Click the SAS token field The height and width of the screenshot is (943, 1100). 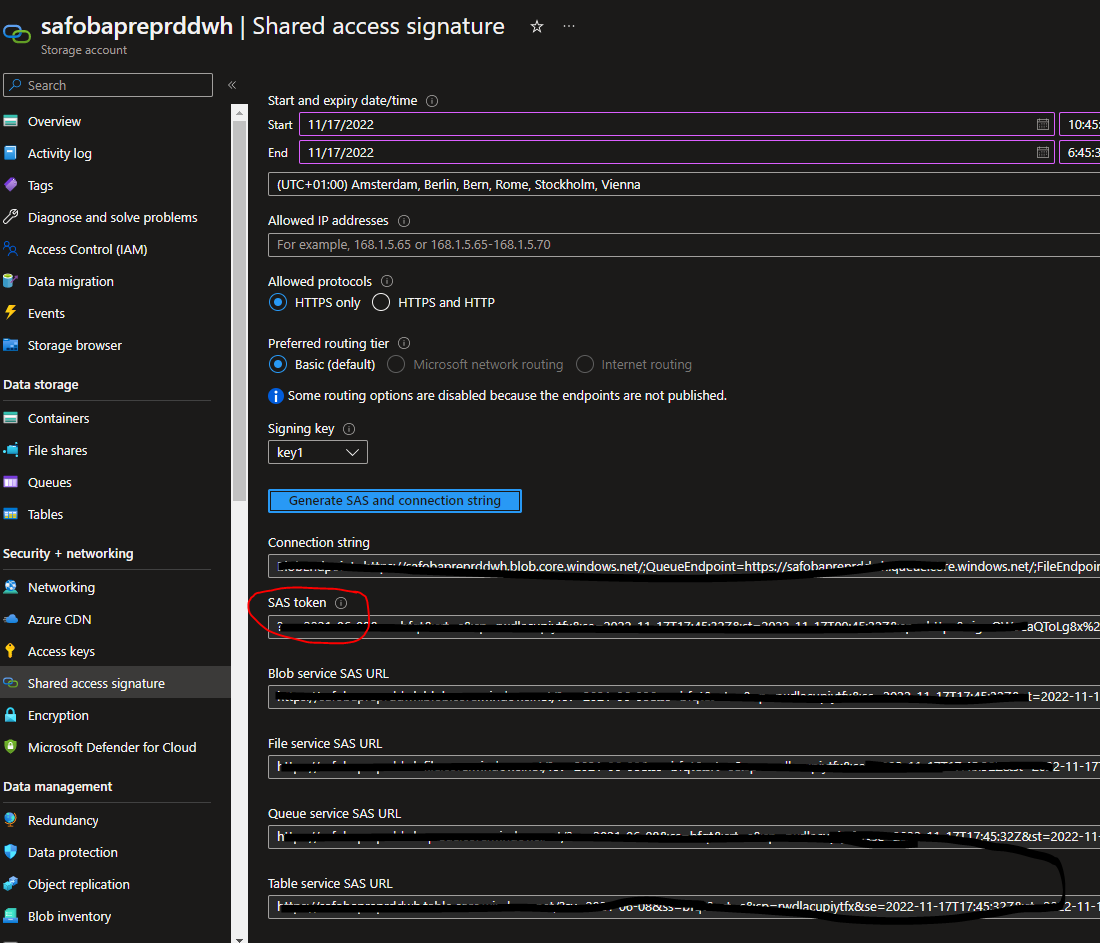[x=684, y=627]
